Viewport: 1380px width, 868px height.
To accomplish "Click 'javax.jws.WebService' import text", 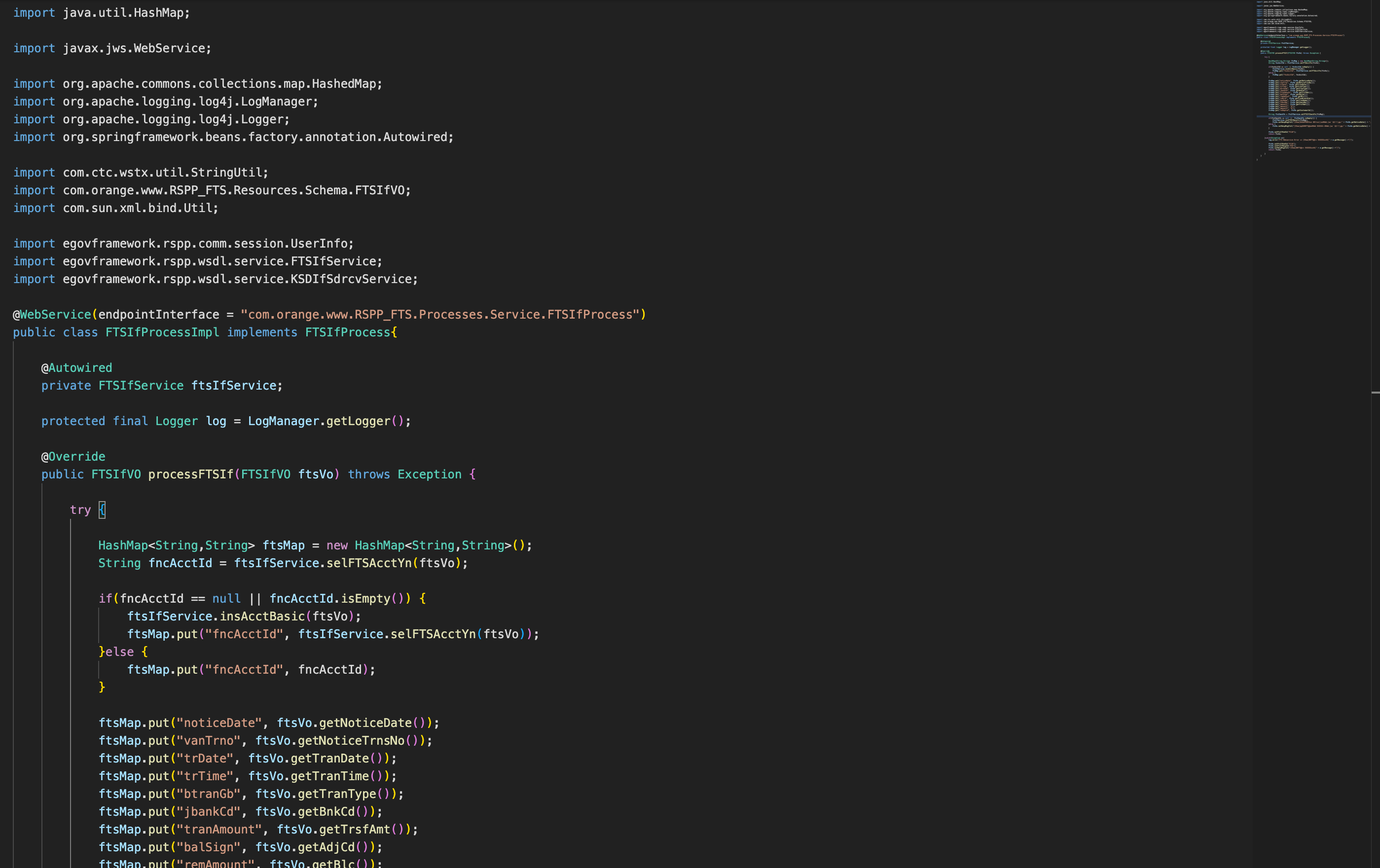I will point(134,48).
